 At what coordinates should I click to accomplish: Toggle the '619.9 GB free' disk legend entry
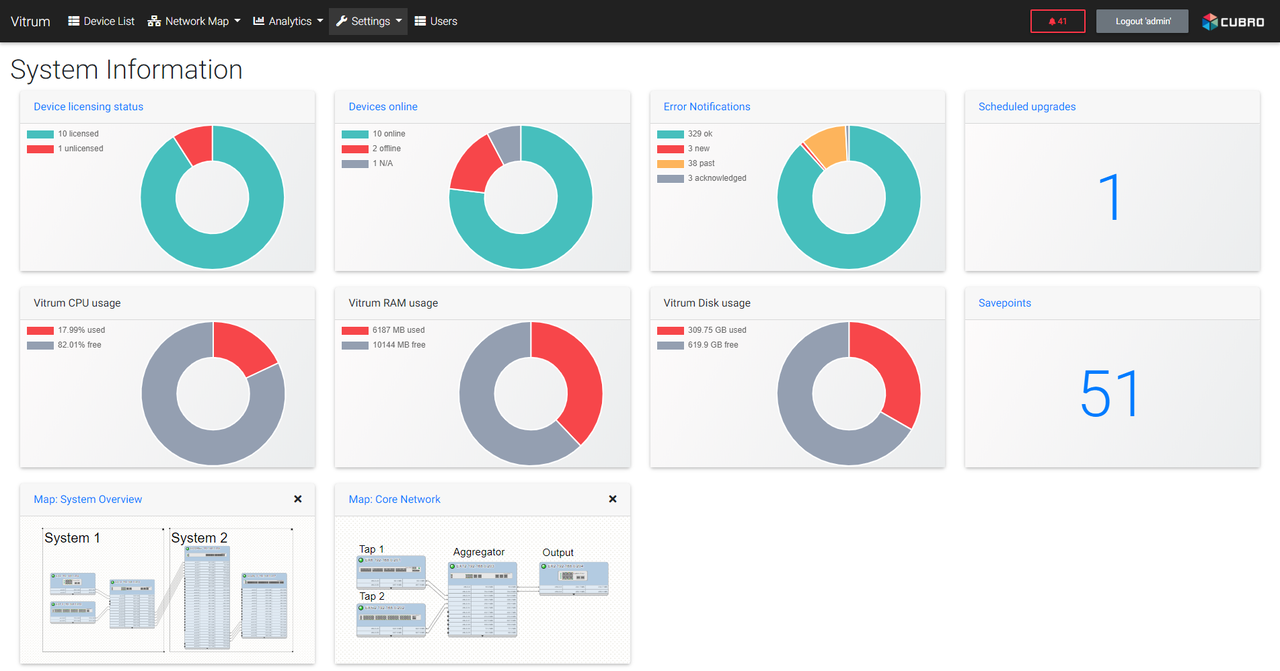(x=698, y=345)
